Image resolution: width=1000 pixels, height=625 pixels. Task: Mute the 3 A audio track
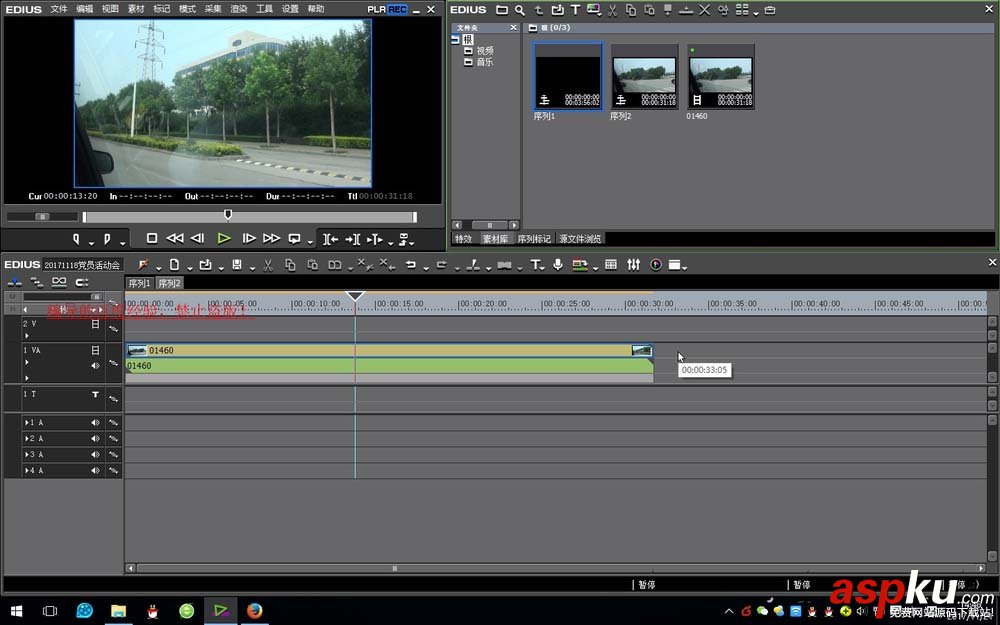coord(95,454)
